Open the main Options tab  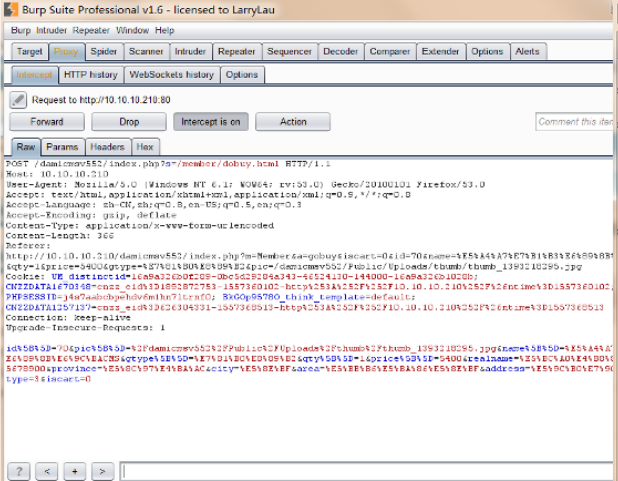point(488,52)
